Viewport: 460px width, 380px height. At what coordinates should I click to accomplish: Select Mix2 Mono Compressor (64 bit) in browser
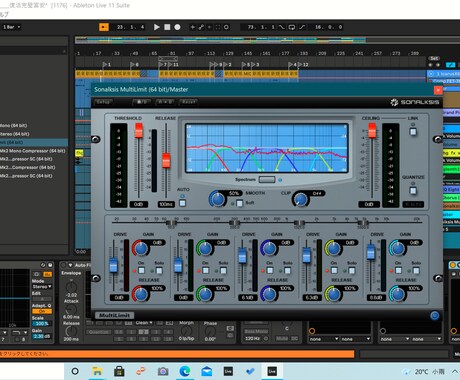(32, 151)
